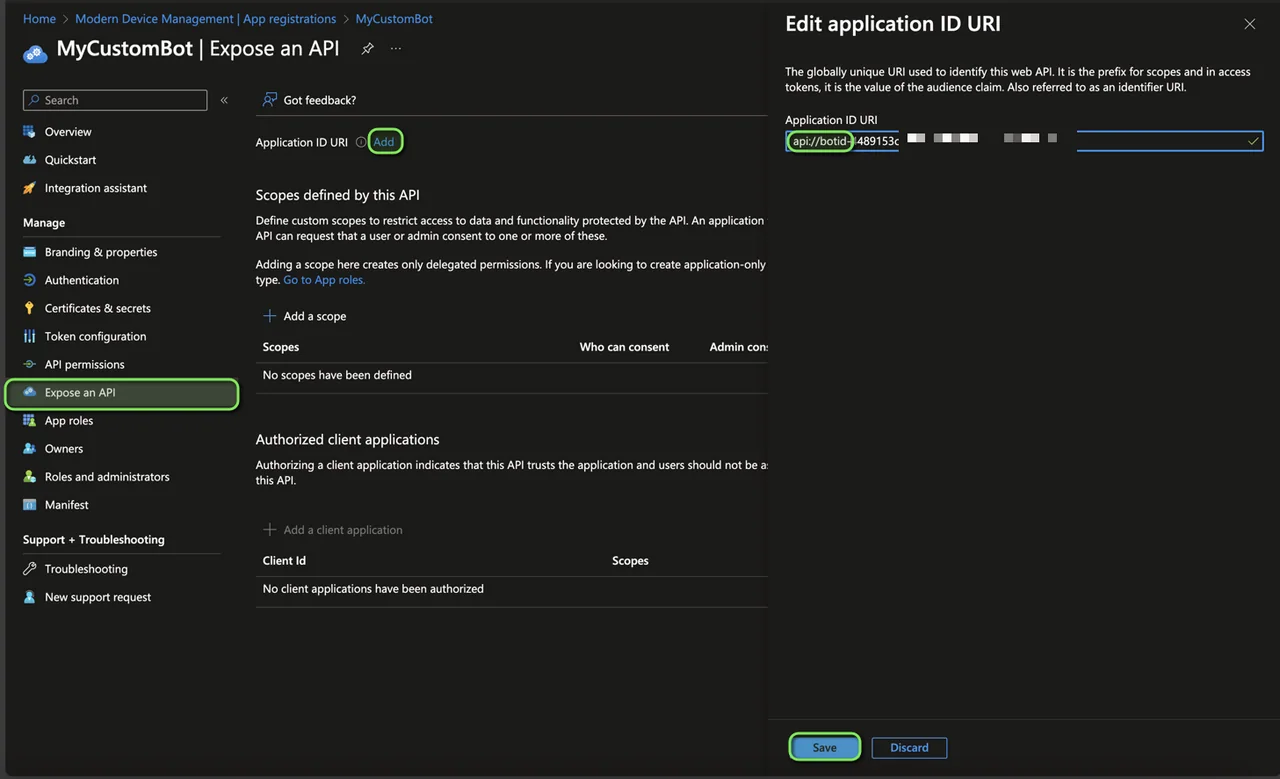Image resolution: width=1280 pixels, height=779 pixels.
Task: Click the Application ID URI input field
Action: 1024,141
